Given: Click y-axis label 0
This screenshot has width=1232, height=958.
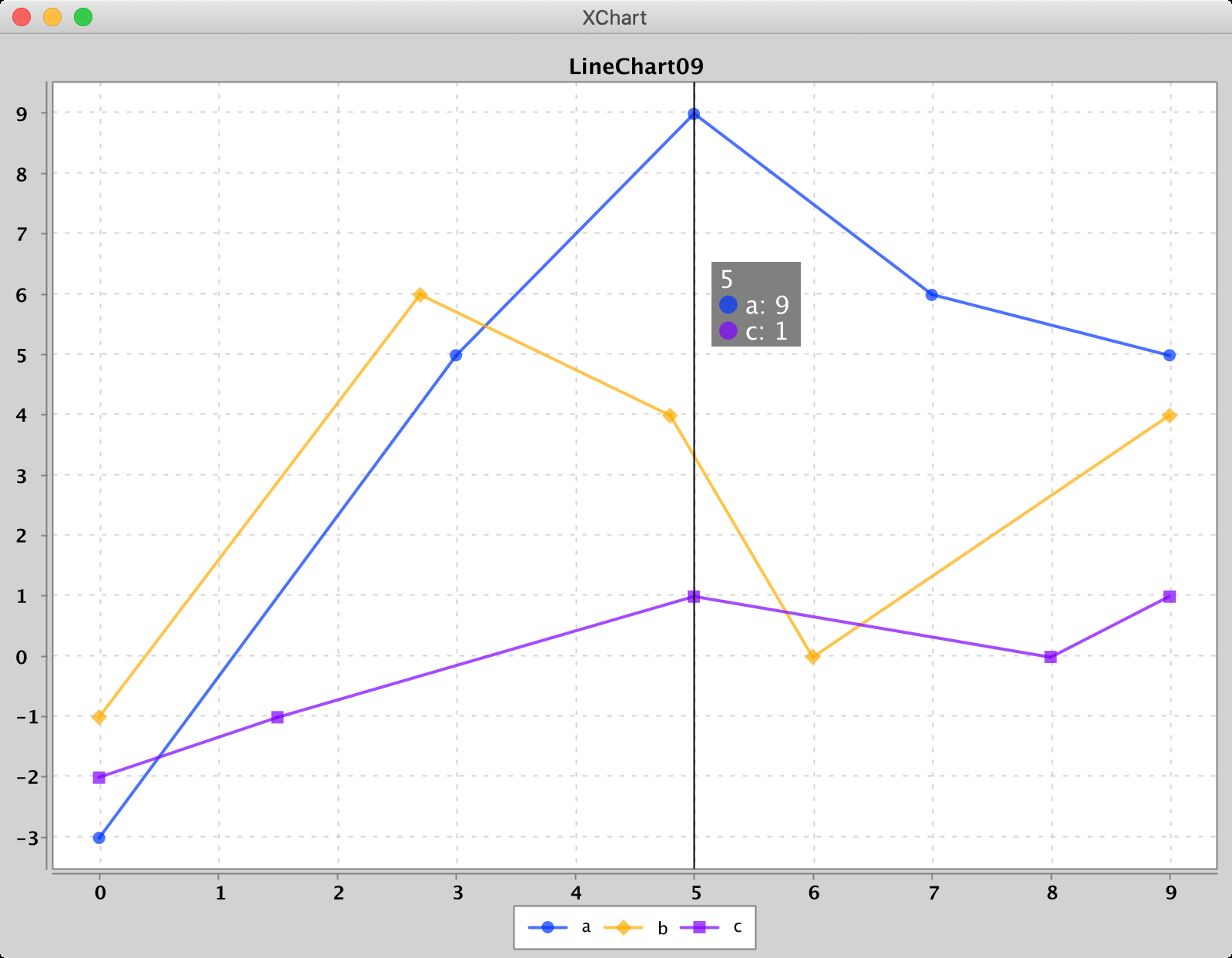Looking at the screenshot, I should pos(22,657).
